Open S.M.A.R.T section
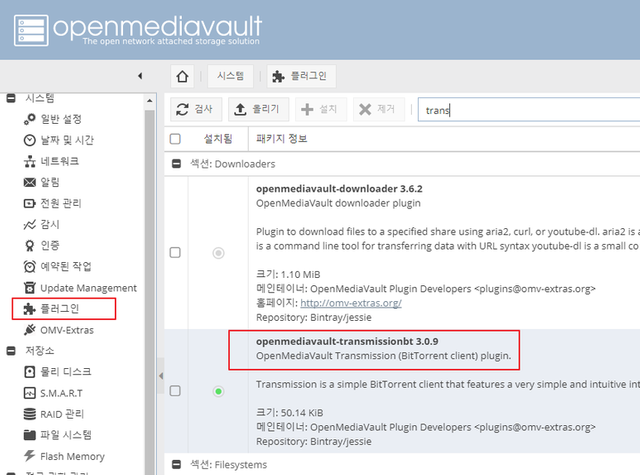 point(53,393)
